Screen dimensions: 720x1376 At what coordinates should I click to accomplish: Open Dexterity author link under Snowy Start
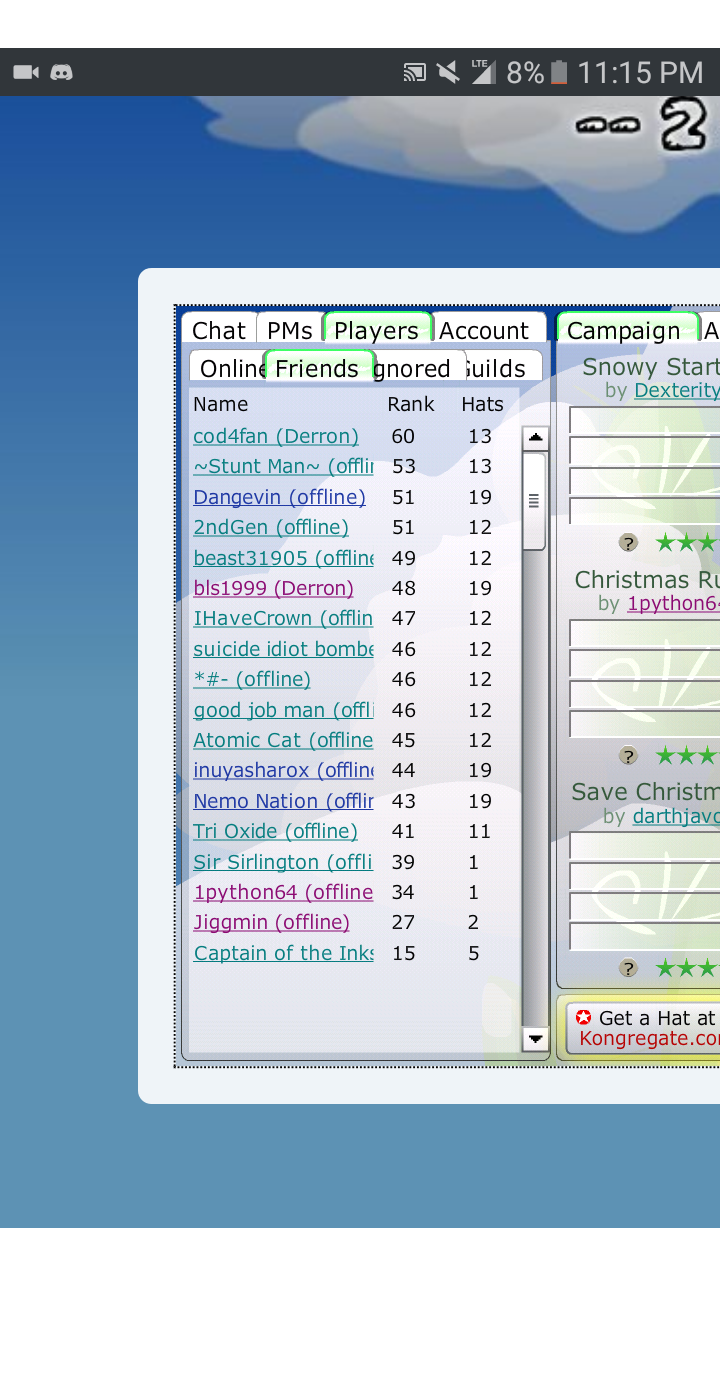(677, 390)
